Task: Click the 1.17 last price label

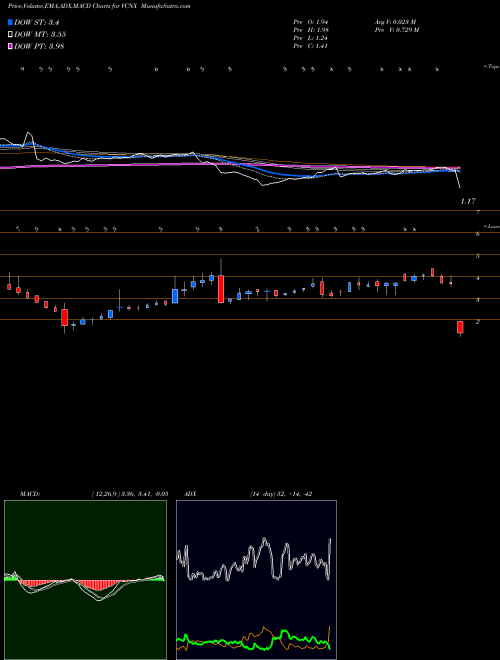Action: (x=468, y=202)
